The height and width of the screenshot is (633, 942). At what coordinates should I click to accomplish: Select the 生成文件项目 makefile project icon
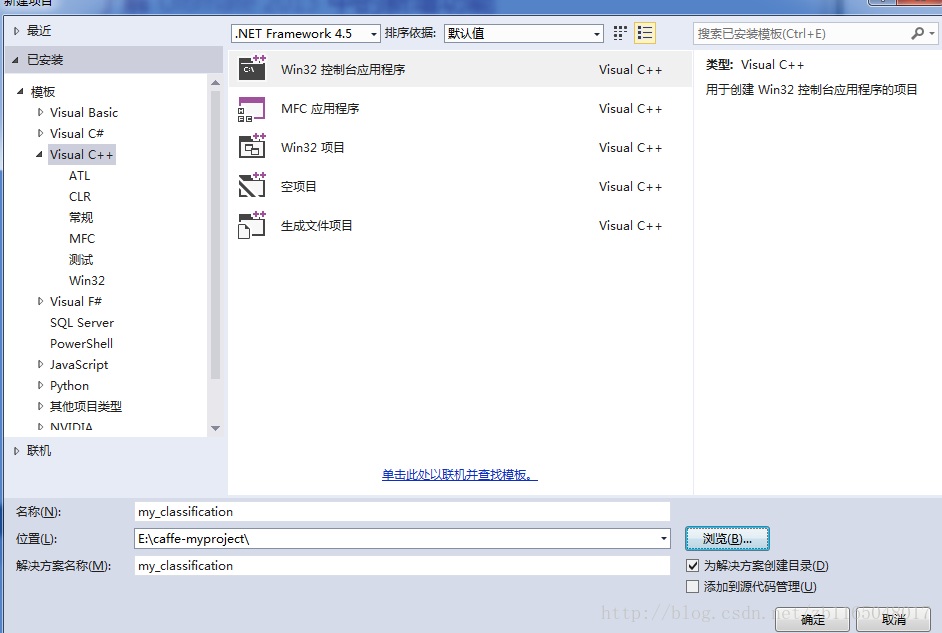pyautogui.click(x=252, y=225)
